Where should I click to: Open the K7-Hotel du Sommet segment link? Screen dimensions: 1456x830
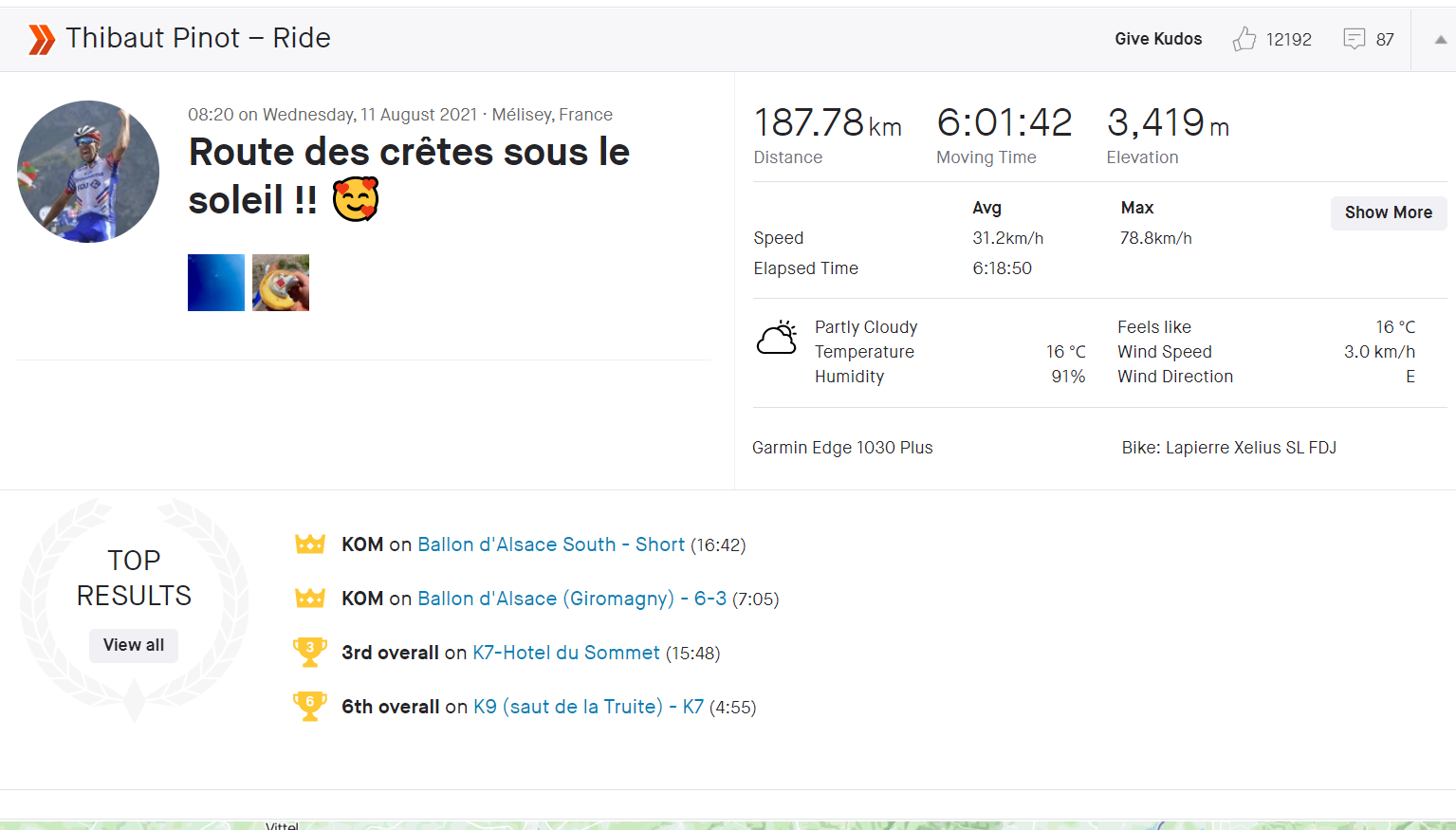(565, 653)
